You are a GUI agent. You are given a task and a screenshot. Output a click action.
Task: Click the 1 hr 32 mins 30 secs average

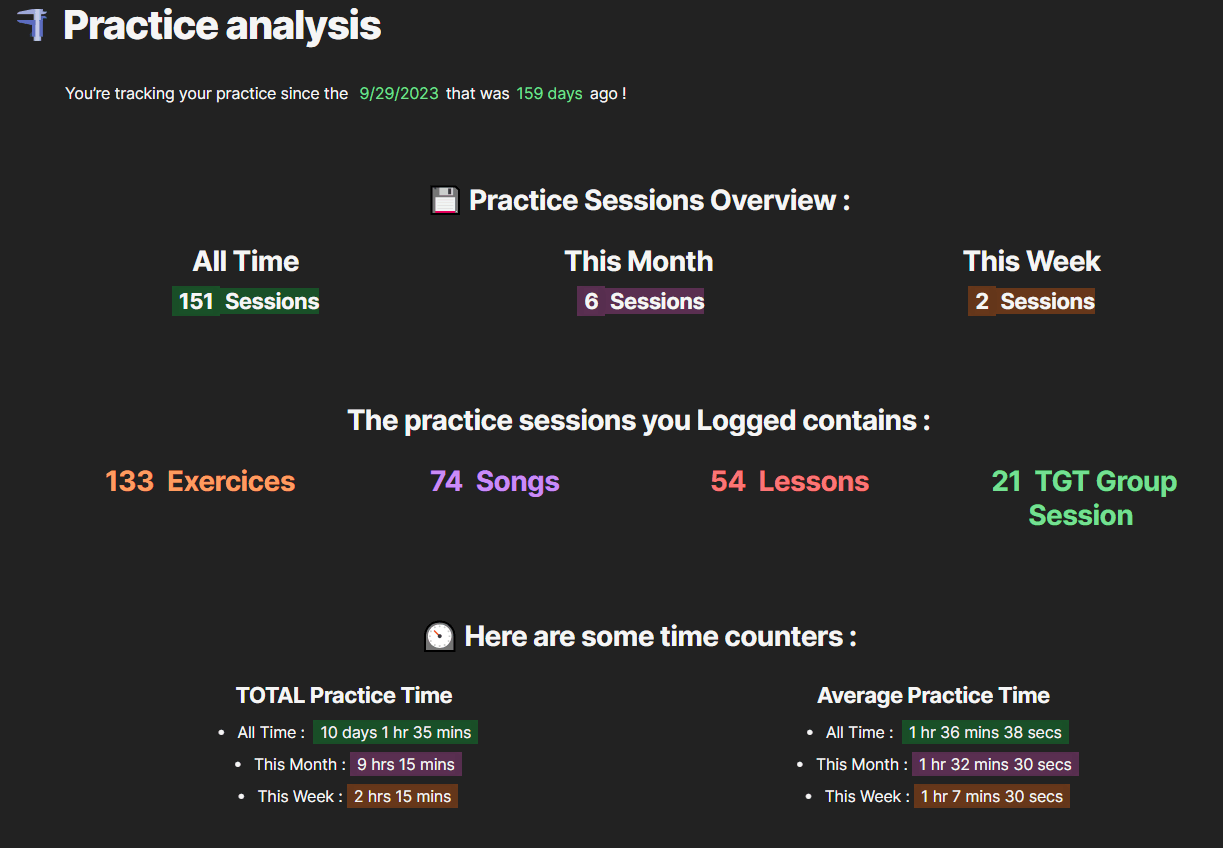[995, 765]
